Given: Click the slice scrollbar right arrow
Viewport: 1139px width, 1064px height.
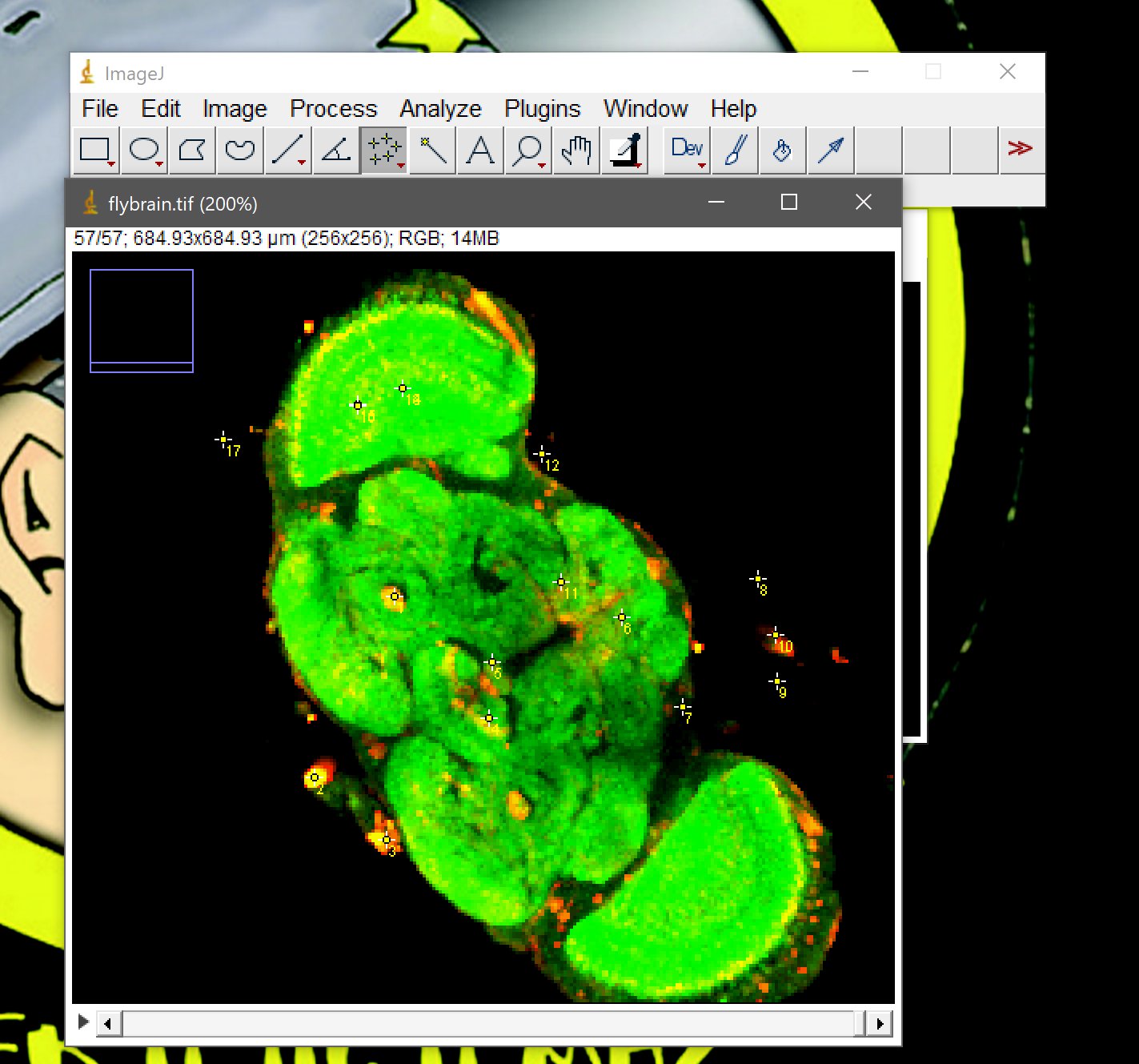Looking at the screenshot, I should coord(880,1023).
